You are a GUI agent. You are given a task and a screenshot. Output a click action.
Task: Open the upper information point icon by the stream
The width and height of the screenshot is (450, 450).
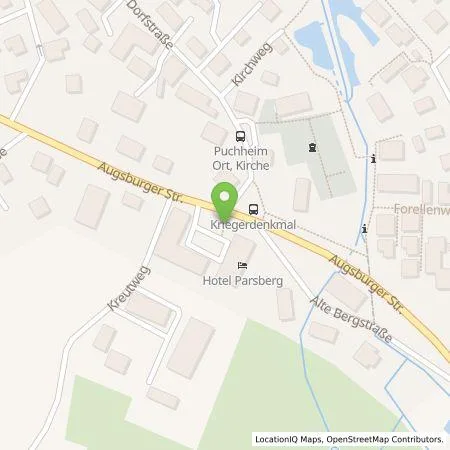373,159
